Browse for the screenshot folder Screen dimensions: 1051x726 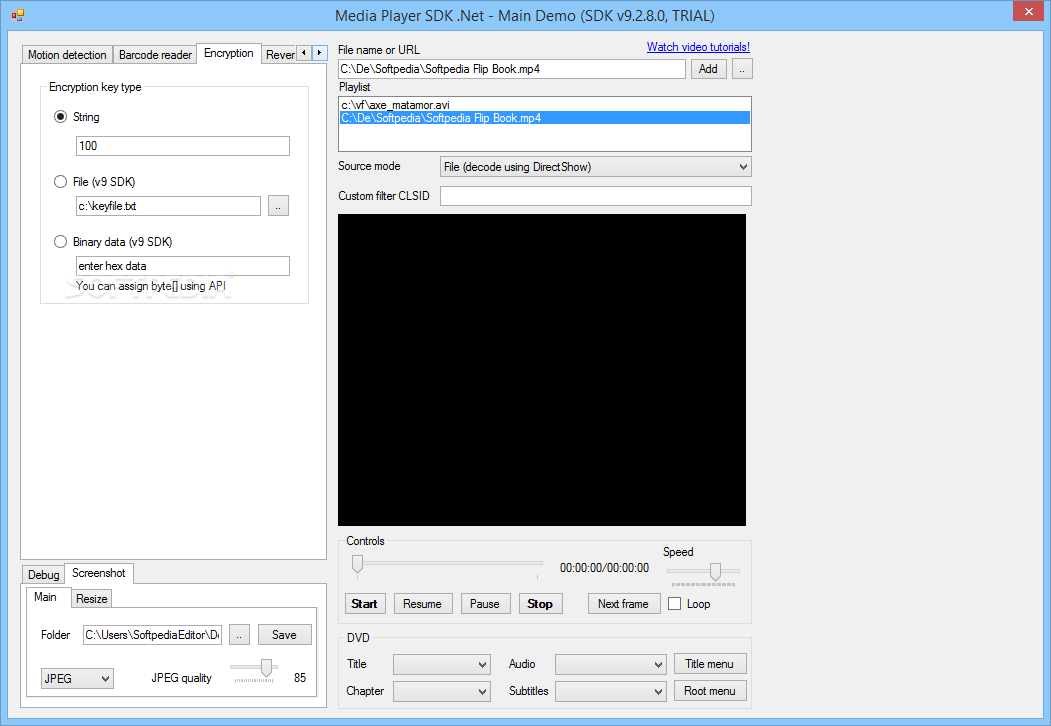click(239, 635)
